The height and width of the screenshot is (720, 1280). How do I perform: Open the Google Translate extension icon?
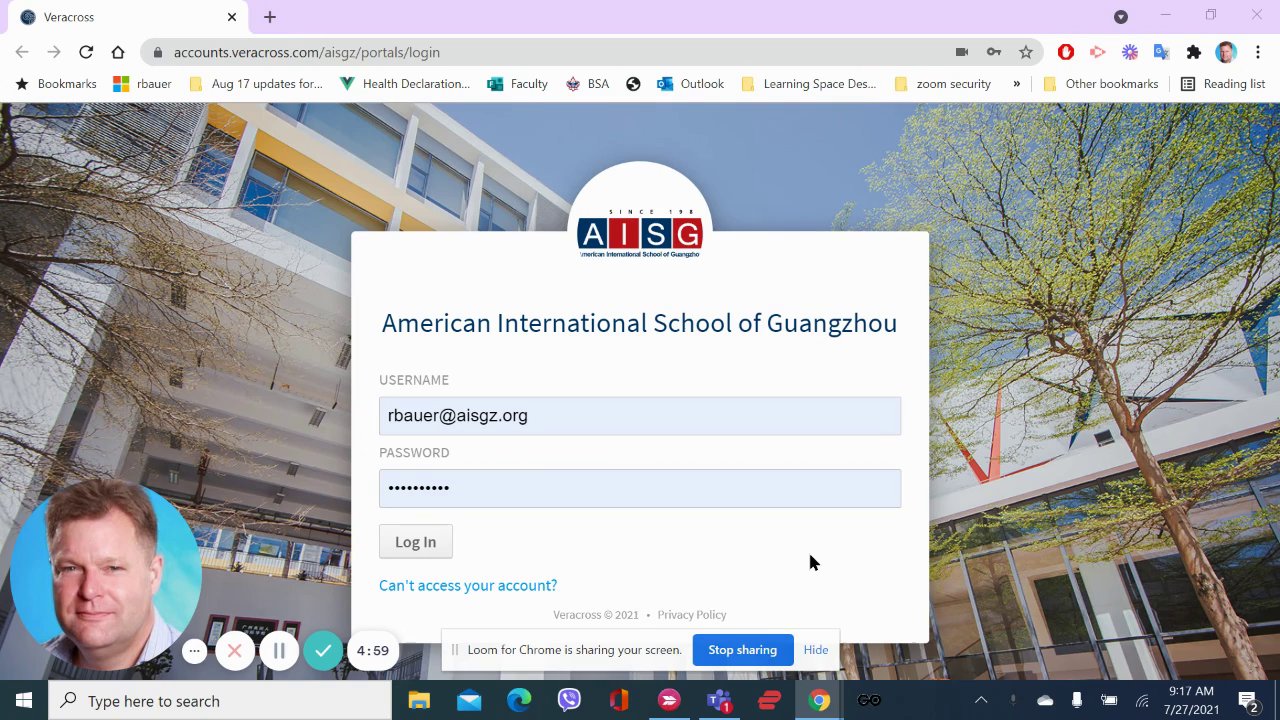[x=1161, y=52]
